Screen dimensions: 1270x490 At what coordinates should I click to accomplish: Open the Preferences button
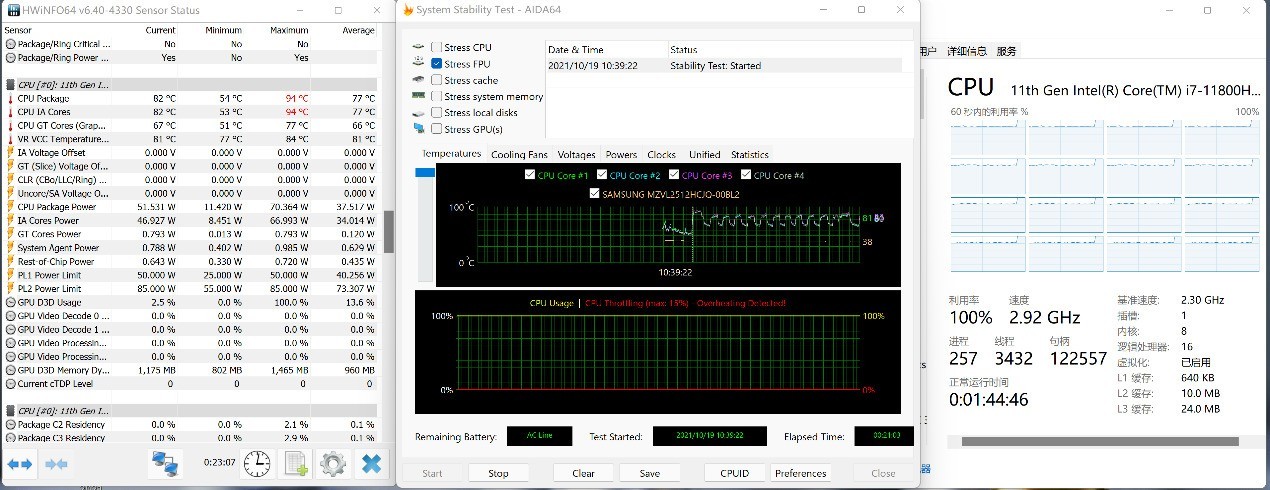point(800,473)
